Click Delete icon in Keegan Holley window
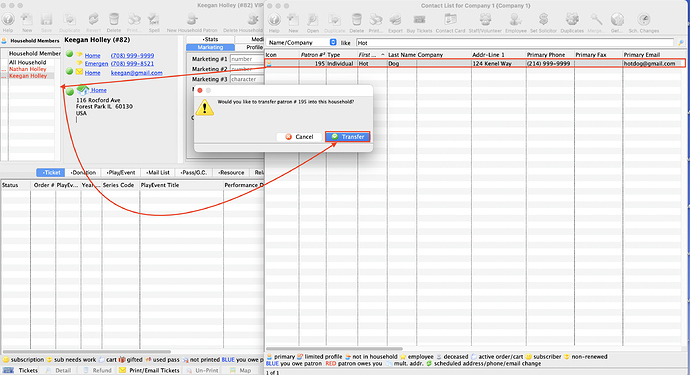 point(114,19)
